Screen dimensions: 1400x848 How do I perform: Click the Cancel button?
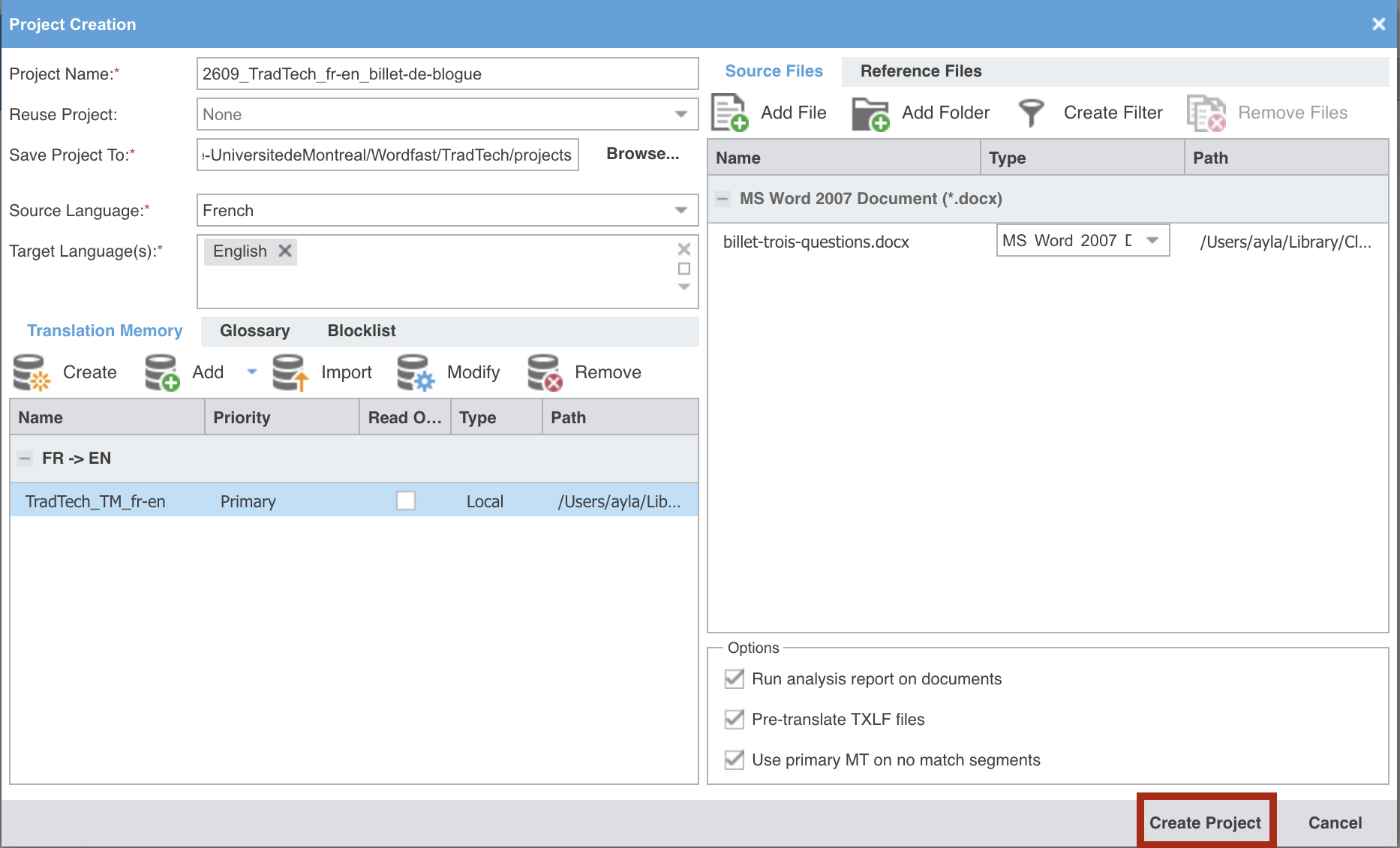(1335, 822)
